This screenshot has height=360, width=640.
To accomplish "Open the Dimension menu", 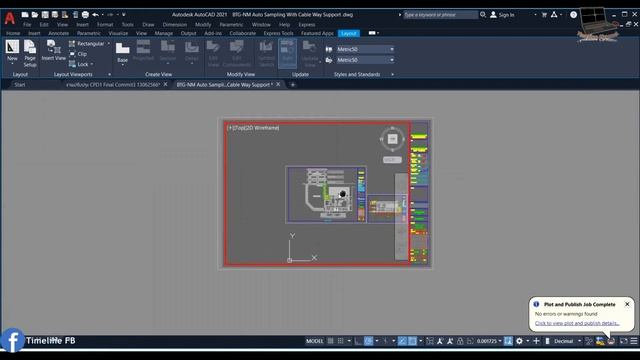I will (x=175, y=24).
